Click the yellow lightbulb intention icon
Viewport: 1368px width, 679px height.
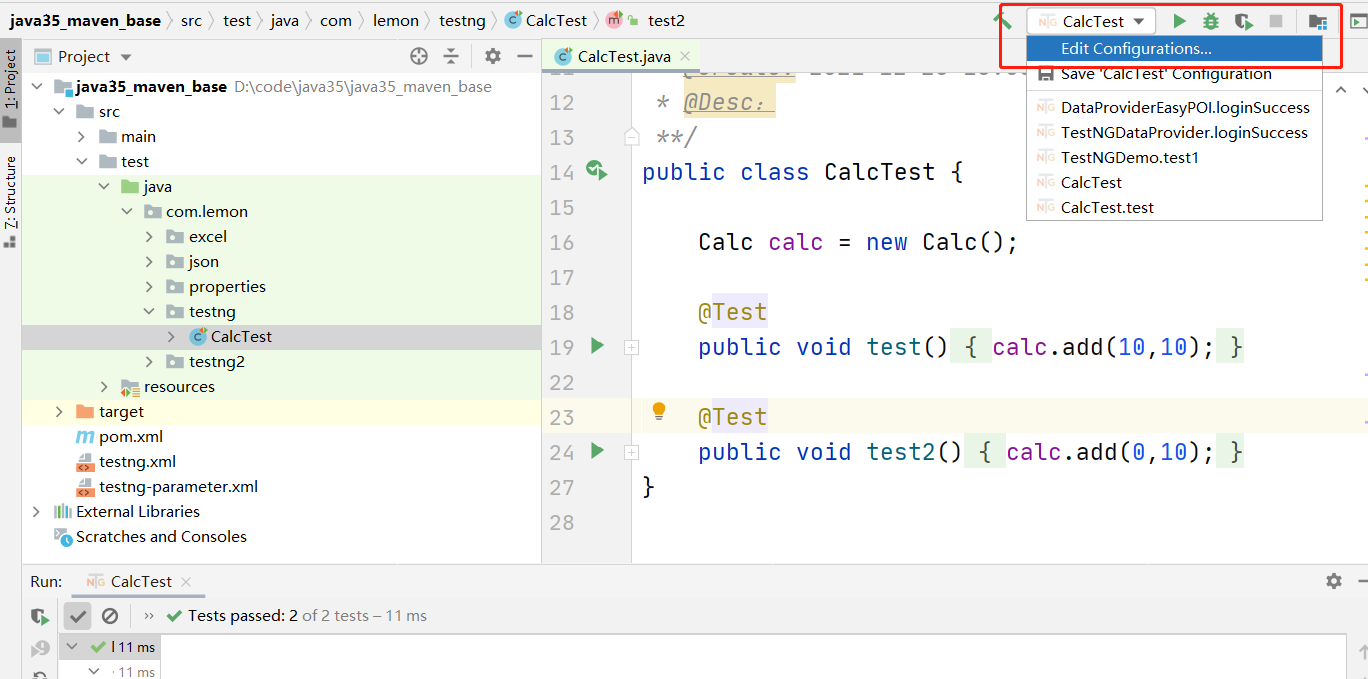click(x=659, y=411)
